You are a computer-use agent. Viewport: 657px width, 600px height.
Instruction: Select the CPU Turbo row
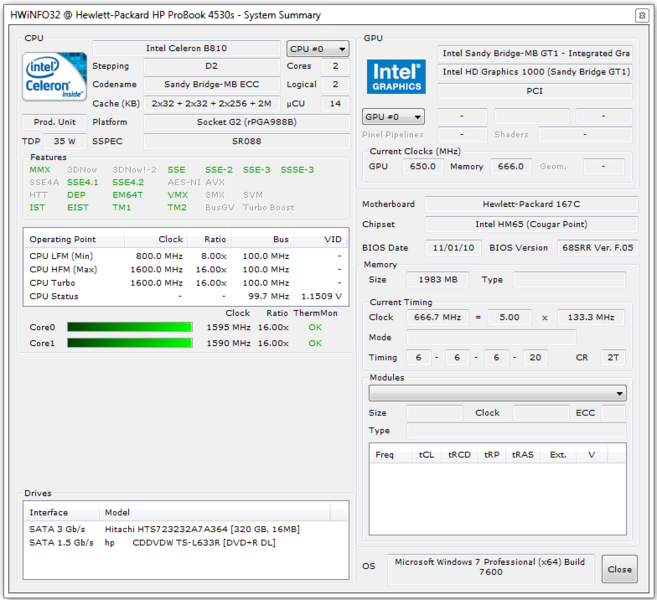tap(186, 283)
